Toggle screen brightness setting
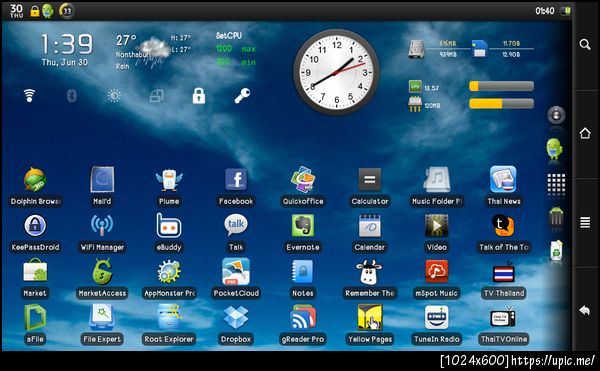This screenshot has height=371, width=600. point(114,96)
